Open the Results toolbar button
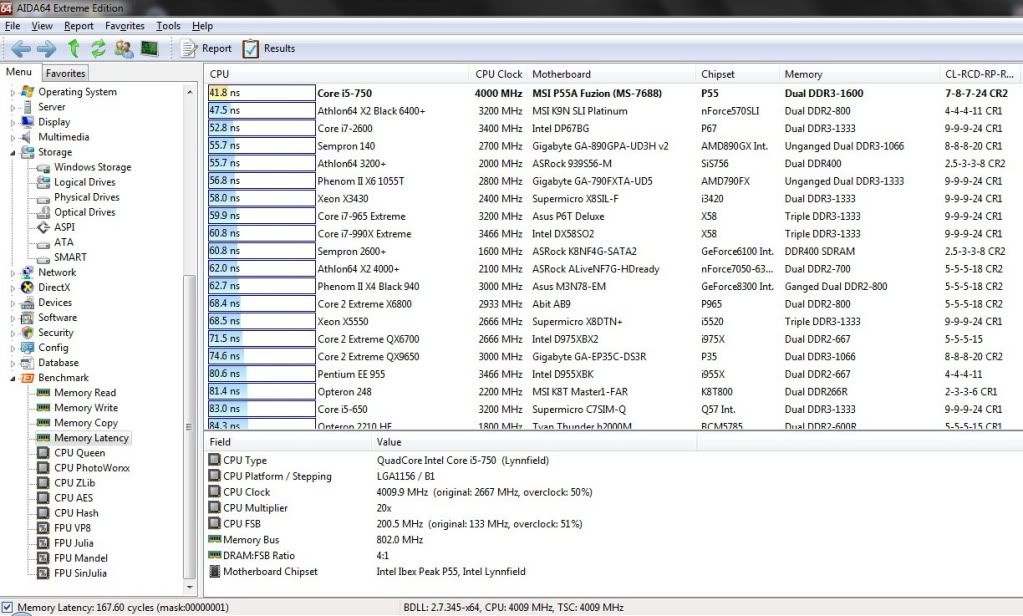 coord(269,48)
